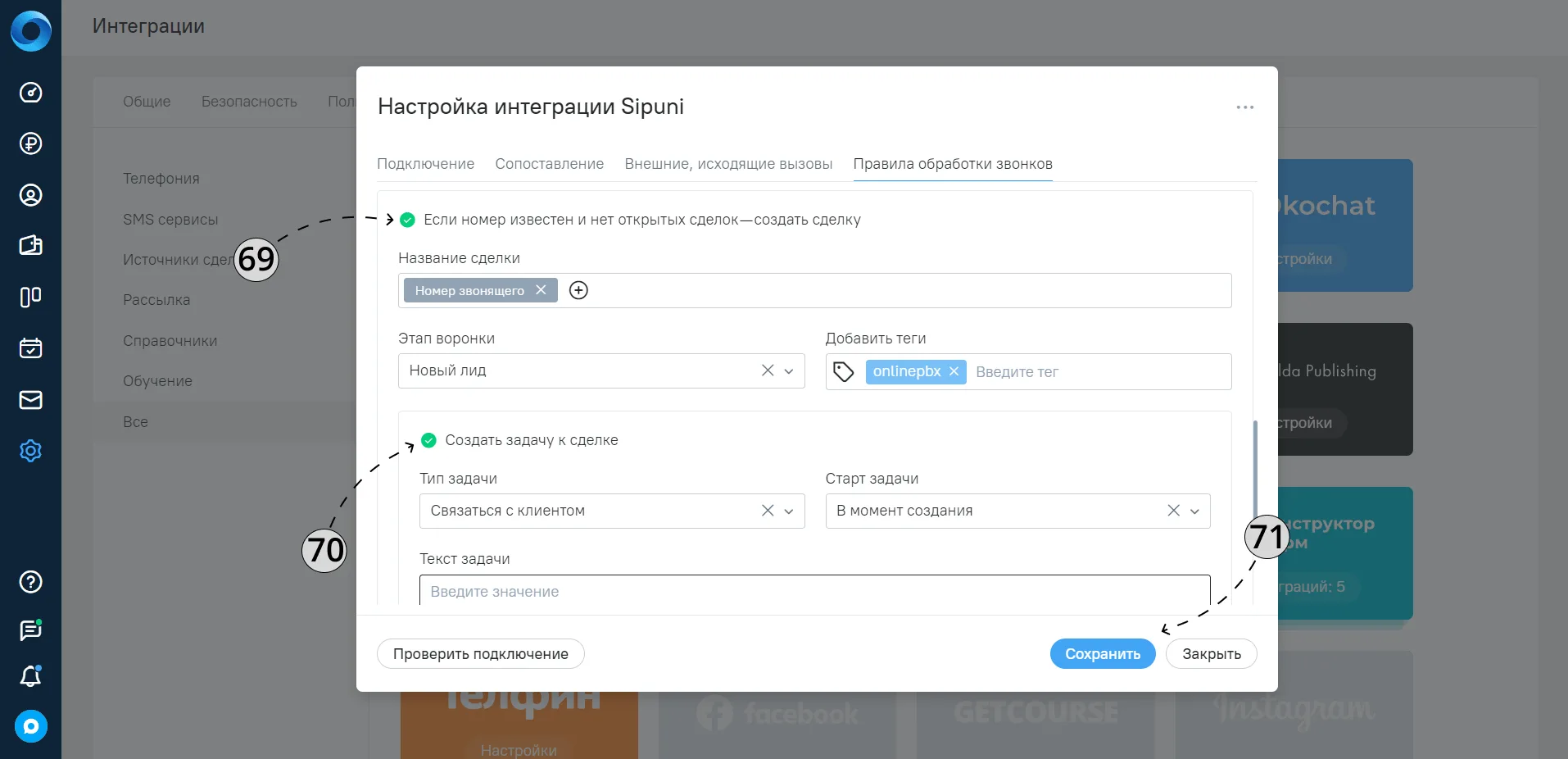Click the 'Название сделки' input field
Screen dimensions: 1568x759
(815, 290)
